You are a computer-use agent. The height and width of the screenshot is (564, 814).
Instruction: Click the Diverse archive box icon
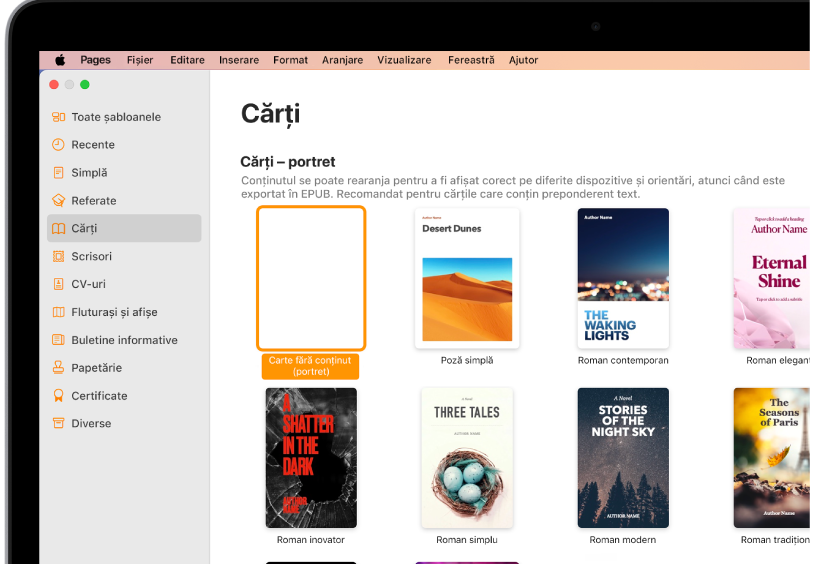pos(58,423)
